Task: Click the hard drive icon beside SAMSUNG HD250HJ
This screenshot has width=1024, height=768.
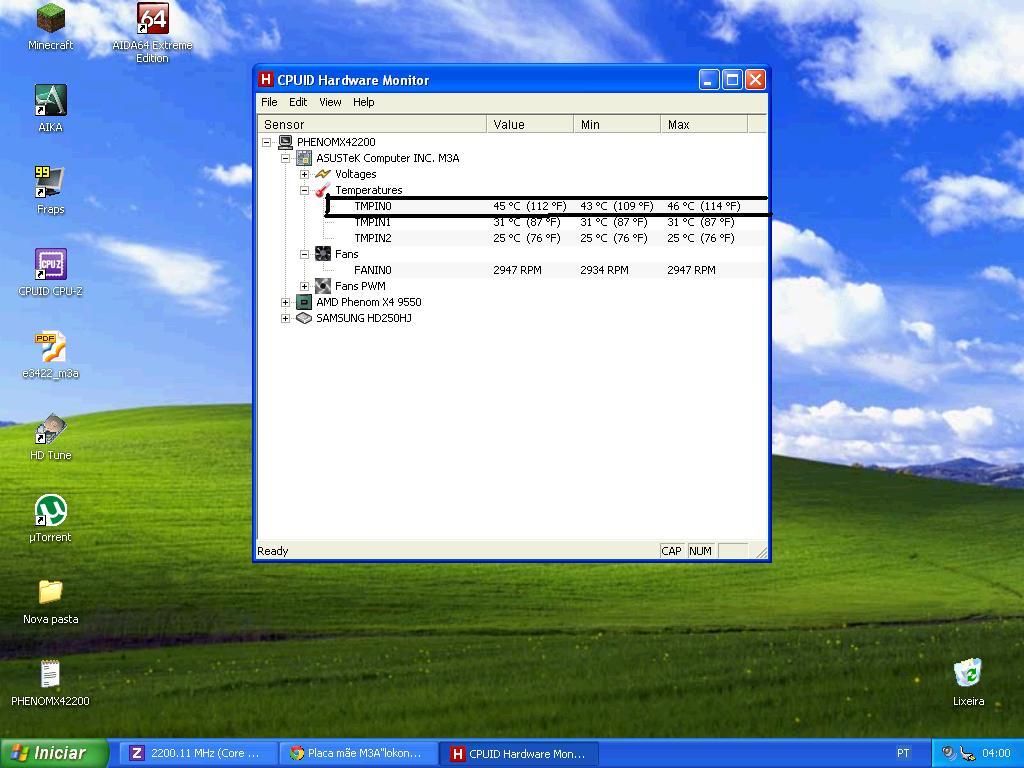Action: point(304,318)
